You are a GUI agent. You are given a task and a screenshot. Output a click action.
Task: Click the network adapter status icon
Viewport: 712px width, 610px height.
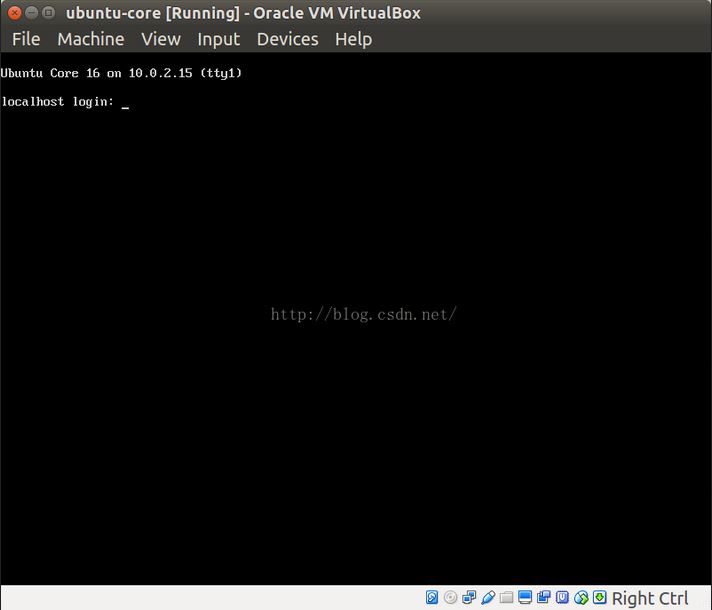(469, 598)
